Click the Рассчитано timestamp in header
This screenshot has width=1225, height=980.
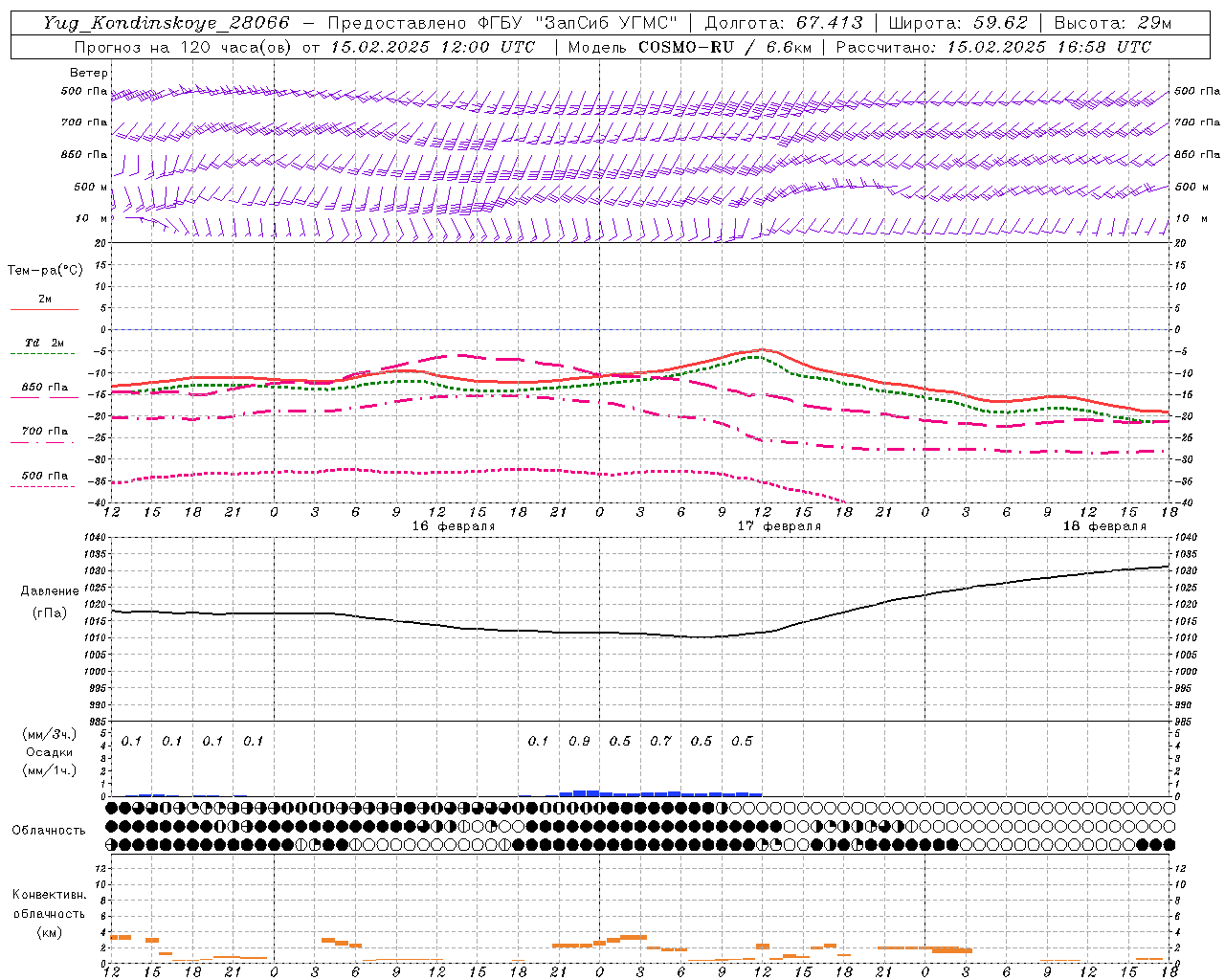(x=993, y=47)
